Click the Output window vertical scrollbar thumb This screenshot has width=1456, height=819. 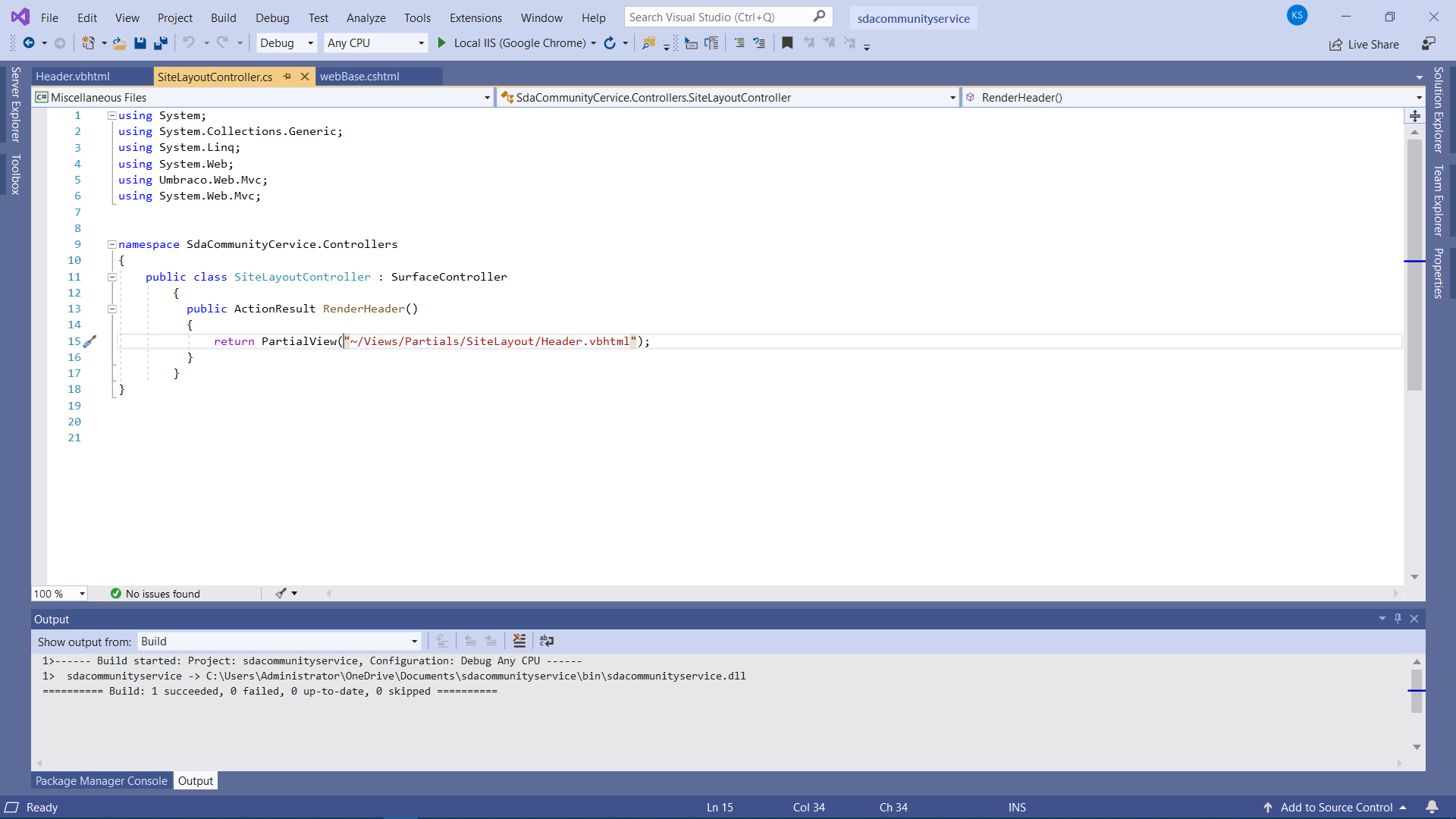1417,691
